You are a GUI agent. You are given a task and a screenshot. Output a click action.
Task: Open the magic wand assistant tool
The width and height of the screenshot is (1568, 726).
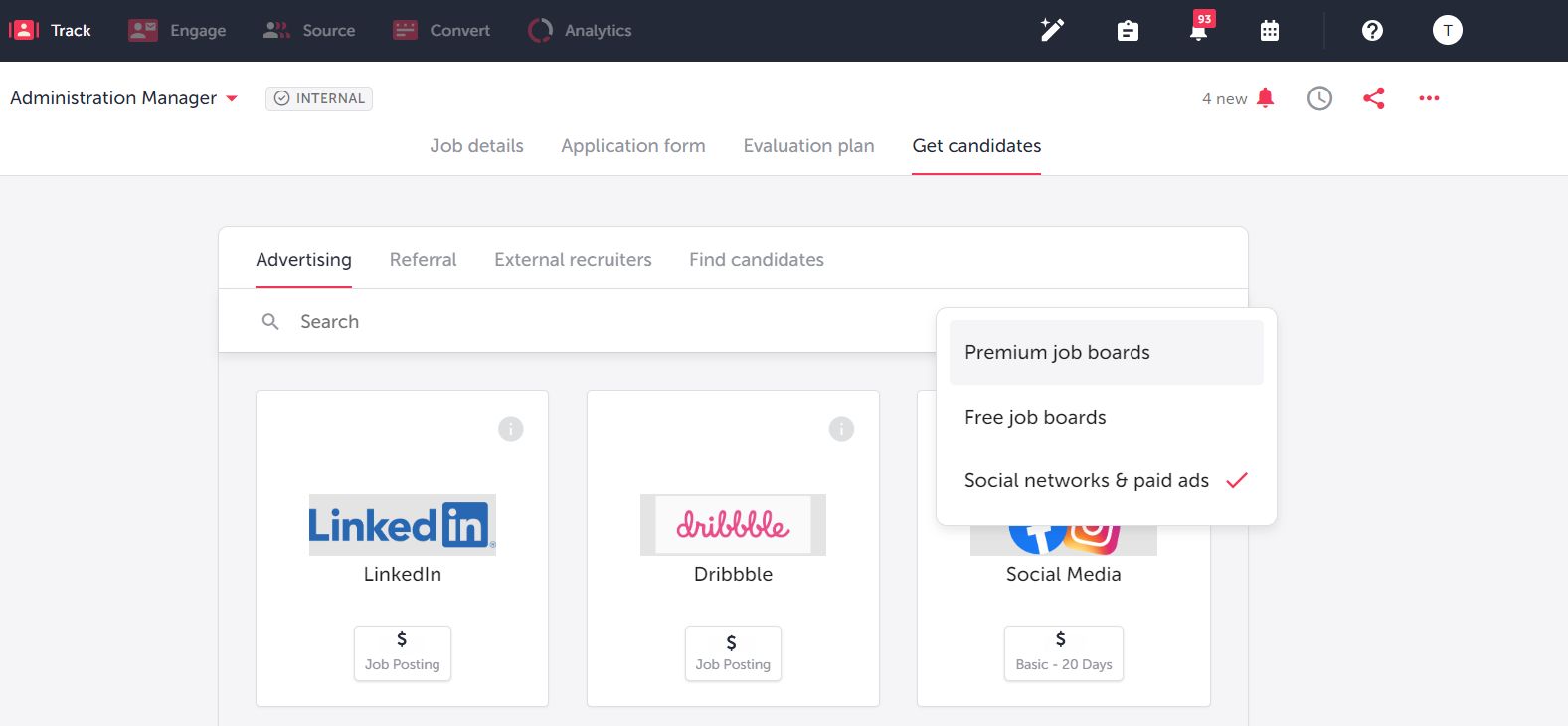click(1051, 30)
